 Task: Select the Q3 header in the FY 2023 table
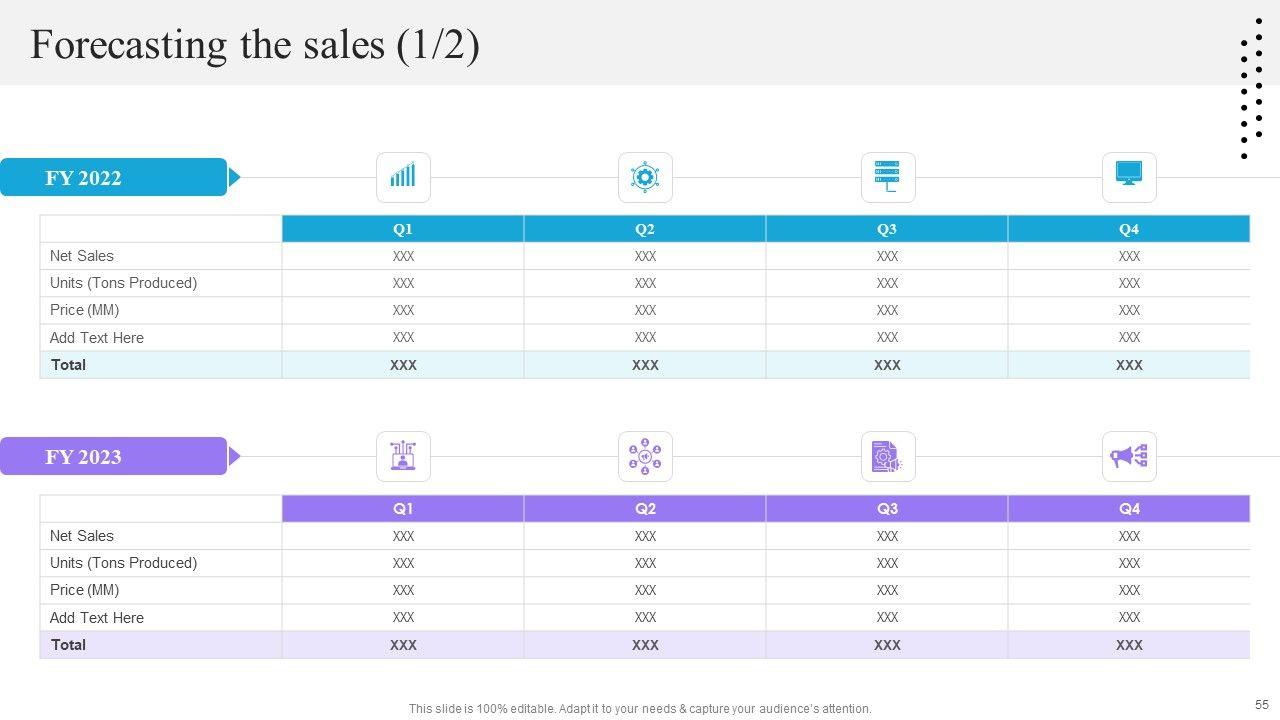(887, 509)
